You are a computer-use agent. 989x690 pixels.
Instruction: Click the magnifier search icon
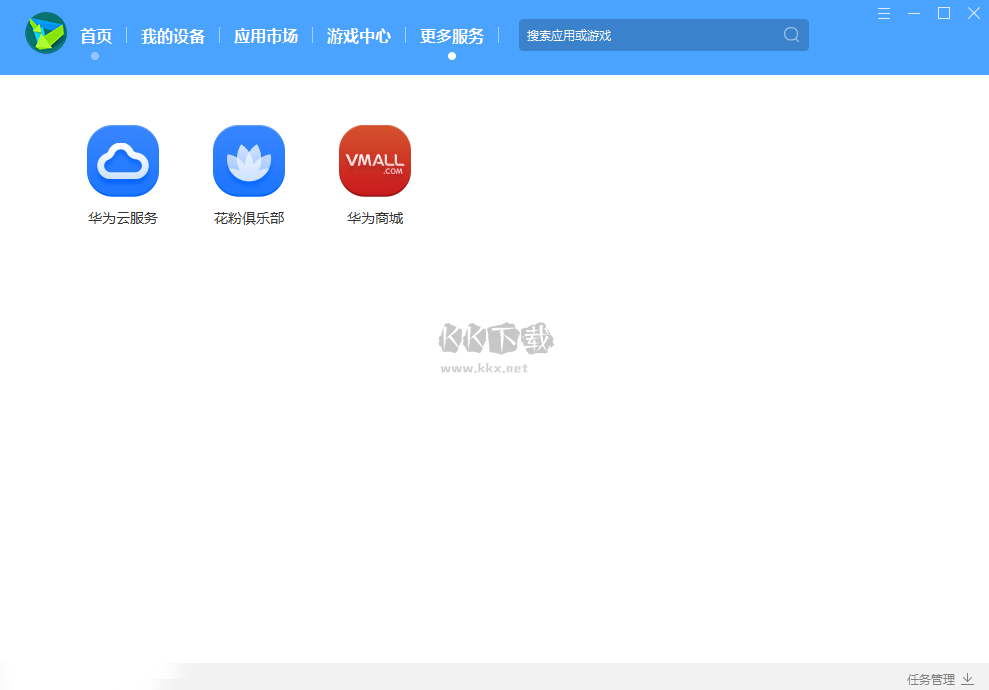(x=791, y=35)
